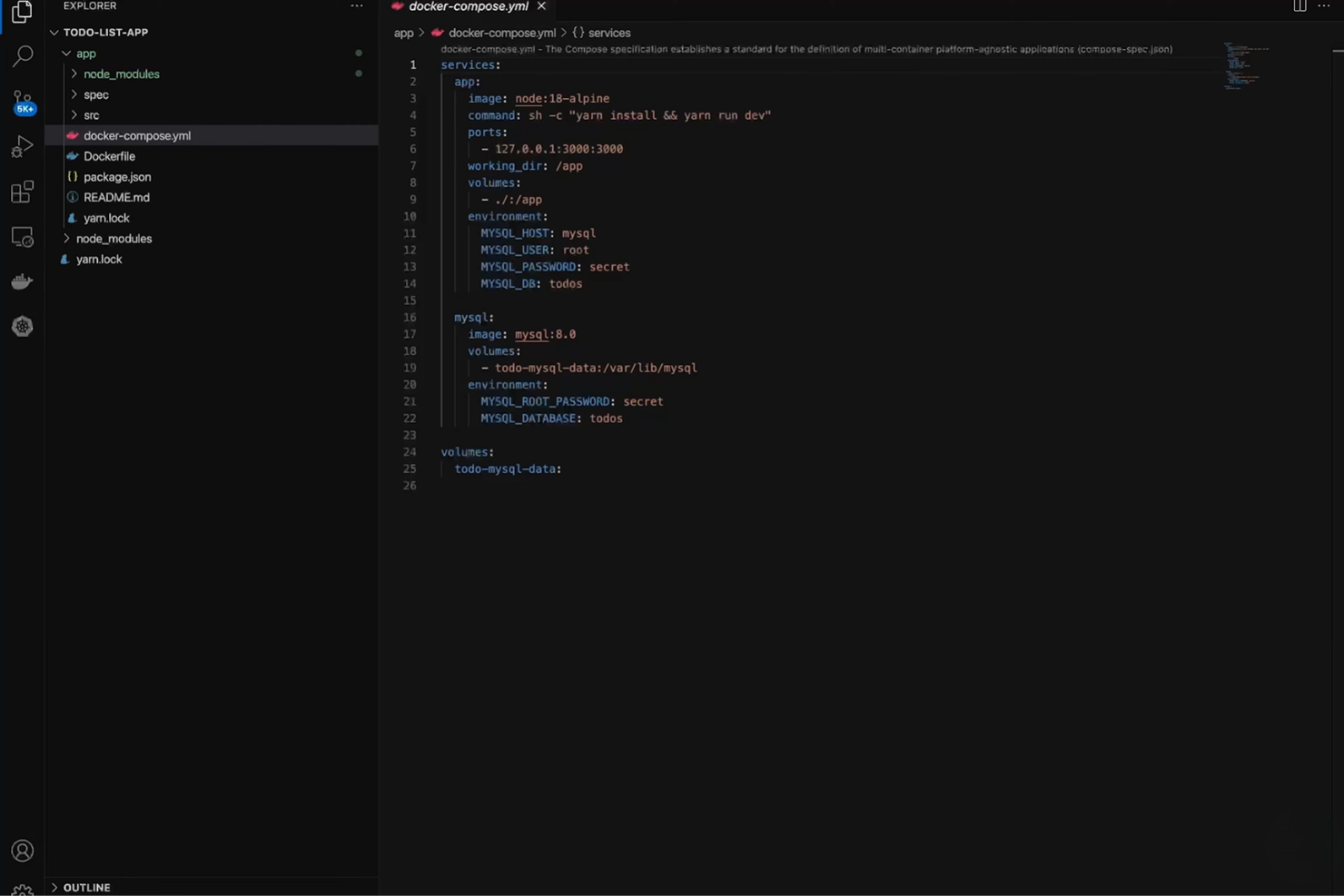Image resolution: width=1344 pixels, height=896 pixels.
Task: Open the README.md file
Action: point(116,197)
